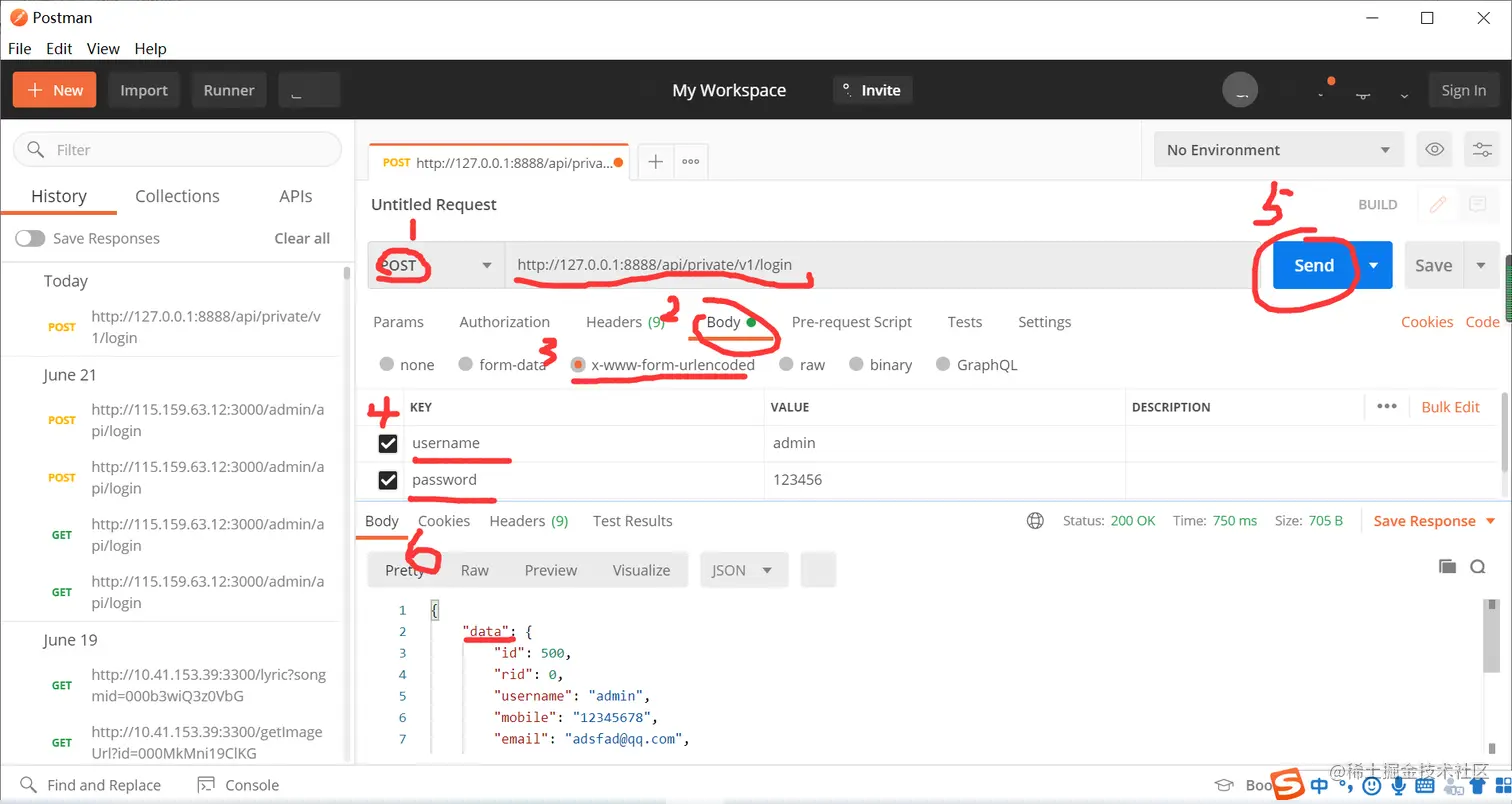Switch Sogou Chinese/English mode 中
Viewport: 1512px width, 804px height.
[1320, 785]
